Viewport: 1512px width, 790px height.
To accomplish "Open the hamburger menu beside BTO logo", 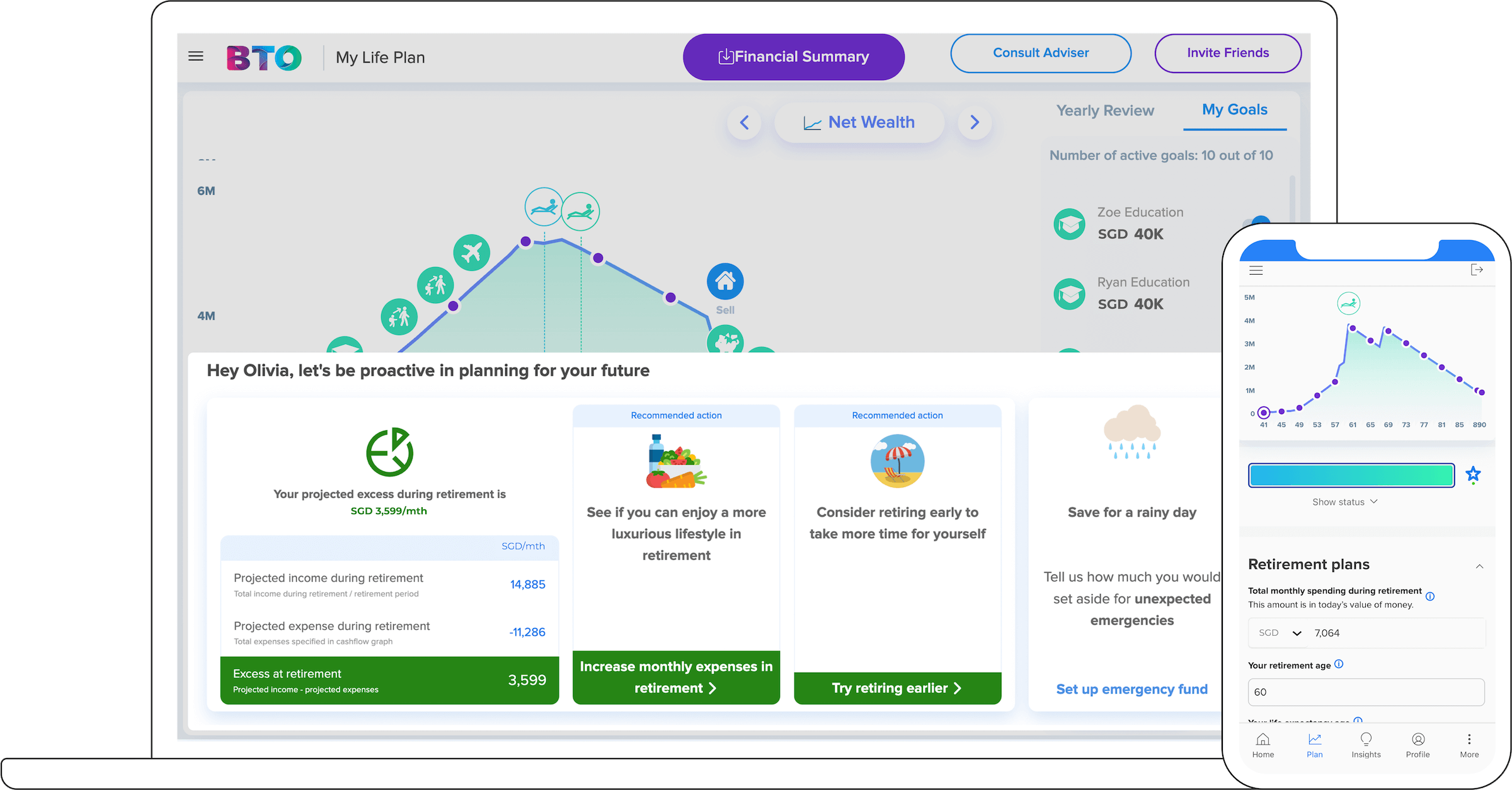I will 196,57.
